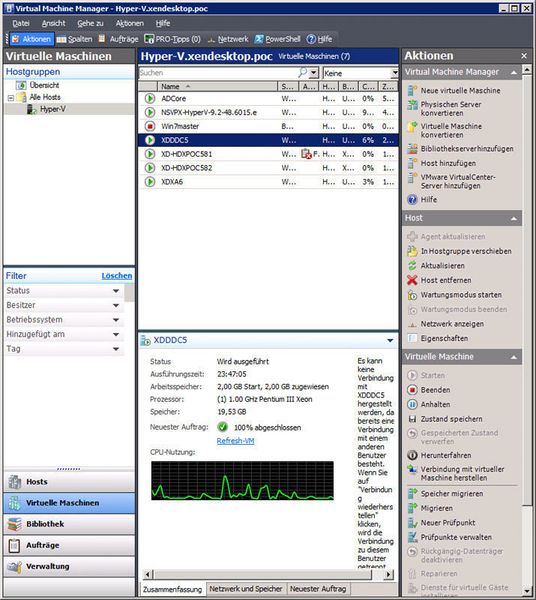536x600 pixels.
Task: Click the blue Hilfe icon in Aktionen pane
Action: coord(412,200)
